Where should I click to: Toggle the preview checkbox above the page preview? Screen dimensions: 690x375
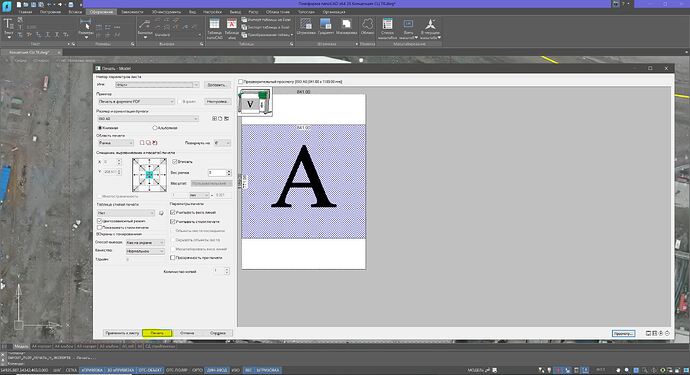tap(241, 81)
